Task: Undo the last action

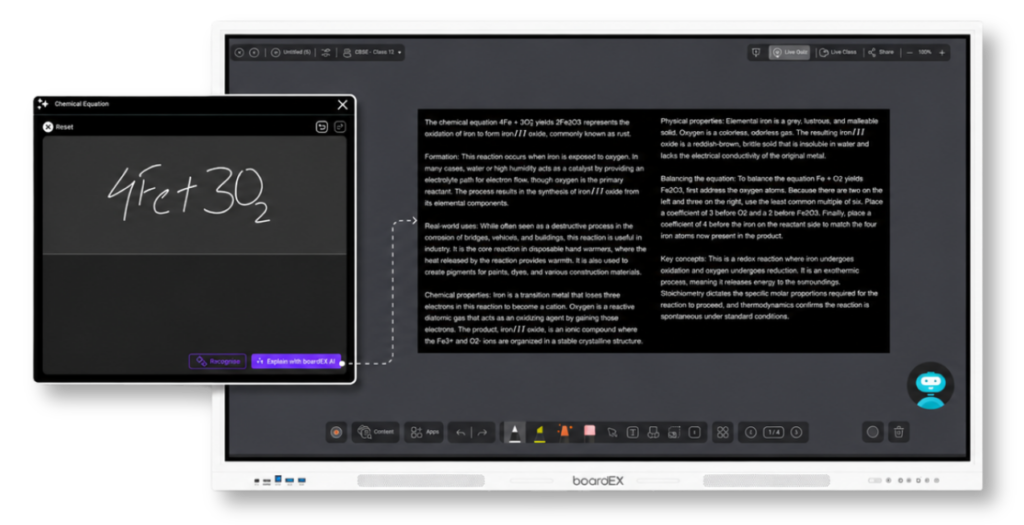Action: point(460,432)
